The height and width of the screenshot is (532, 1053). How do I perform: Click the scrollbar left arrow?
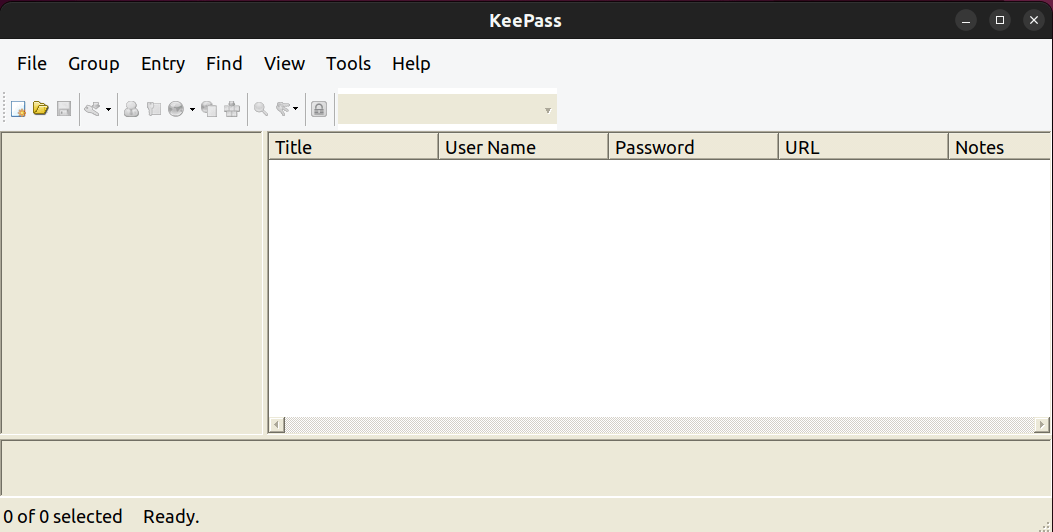click(x=277, y=425)
